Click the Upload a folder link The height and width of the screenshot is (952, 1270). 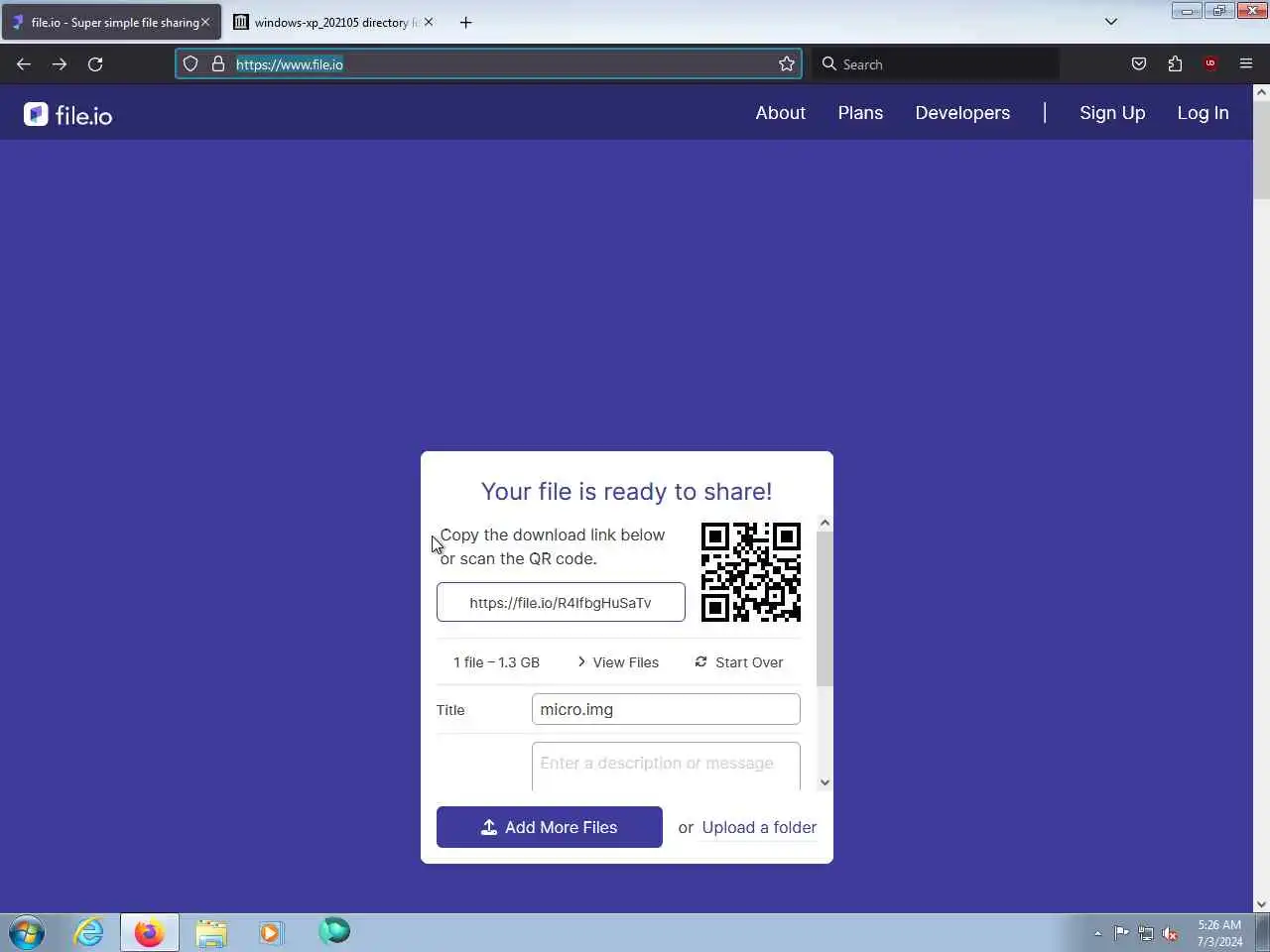click(x=759, y=827)
